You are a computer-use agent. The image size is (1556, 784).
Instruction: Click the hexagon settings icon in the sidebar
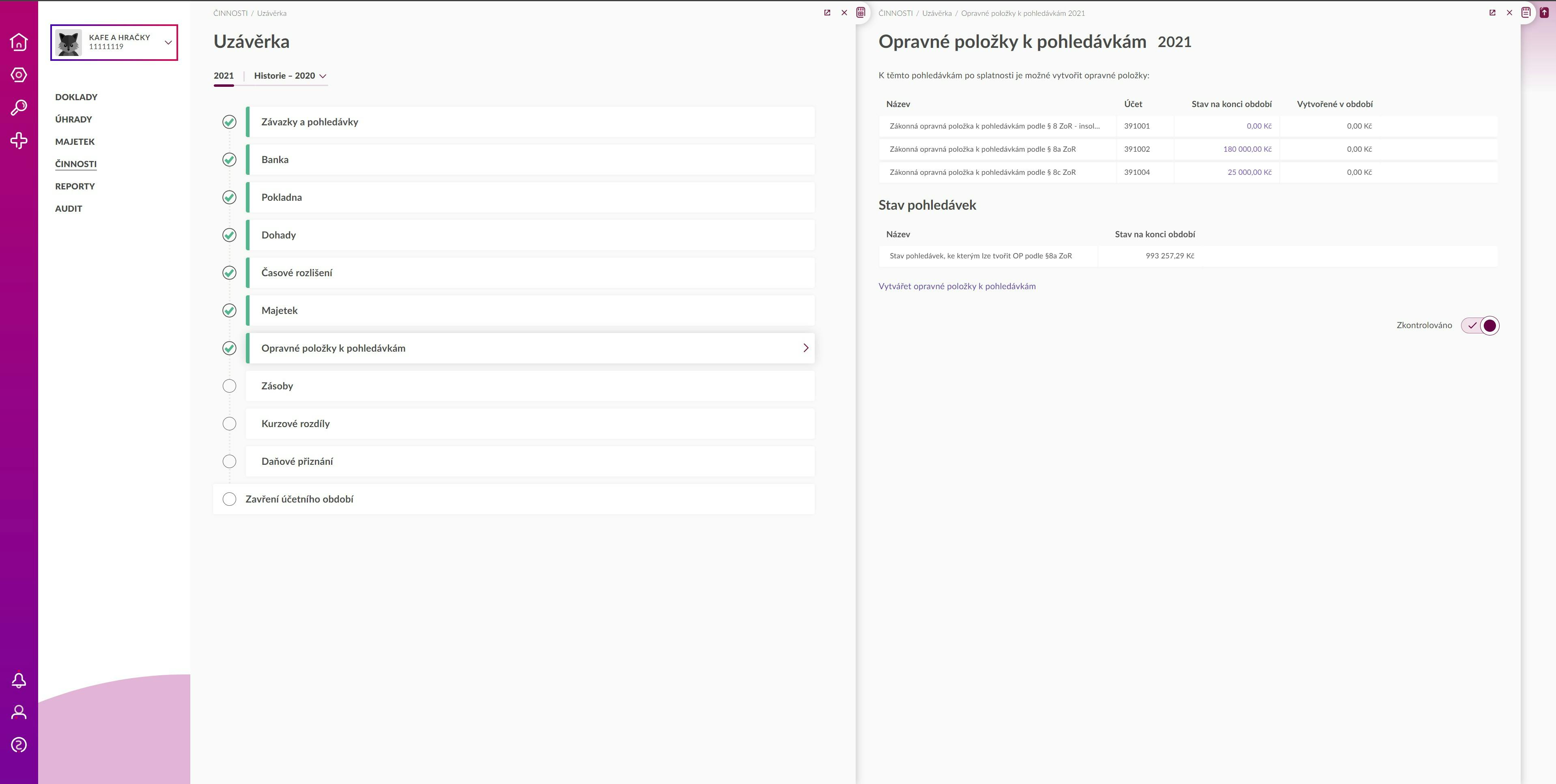(19, 75)
